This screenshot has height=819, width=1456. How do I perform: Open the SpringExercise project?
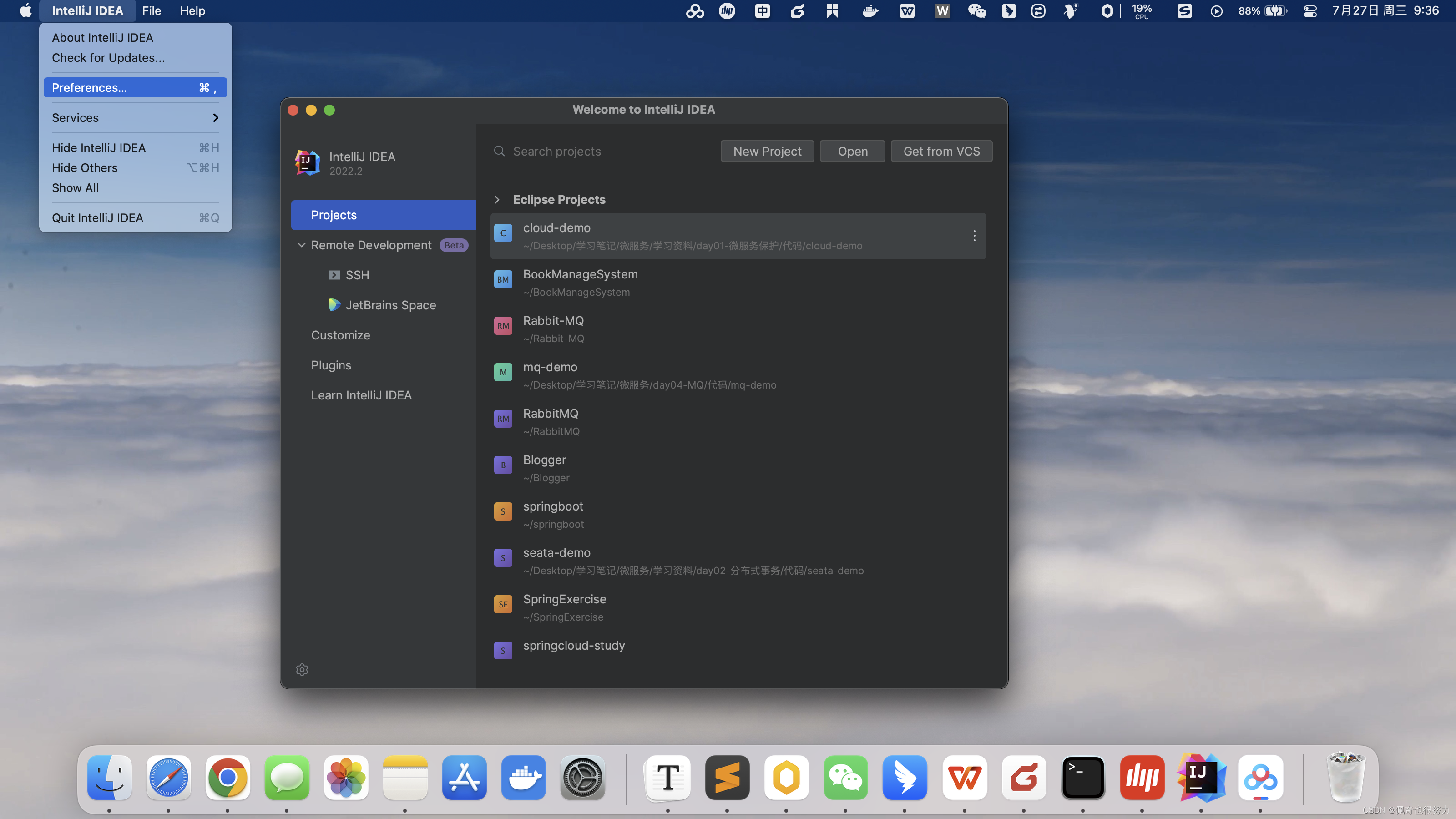point(738,607)
